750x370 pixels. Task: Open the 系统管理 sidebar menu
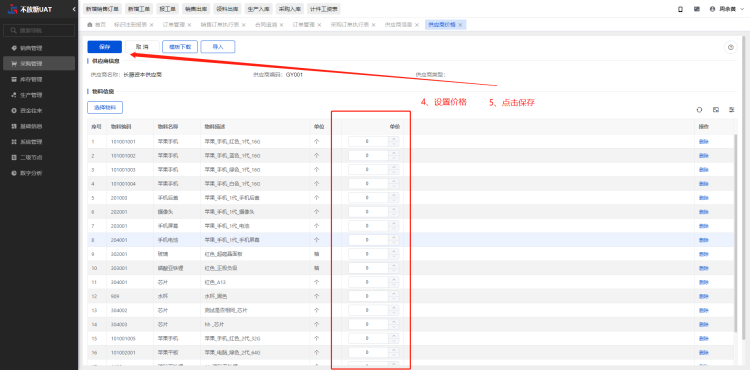[39, 141]
